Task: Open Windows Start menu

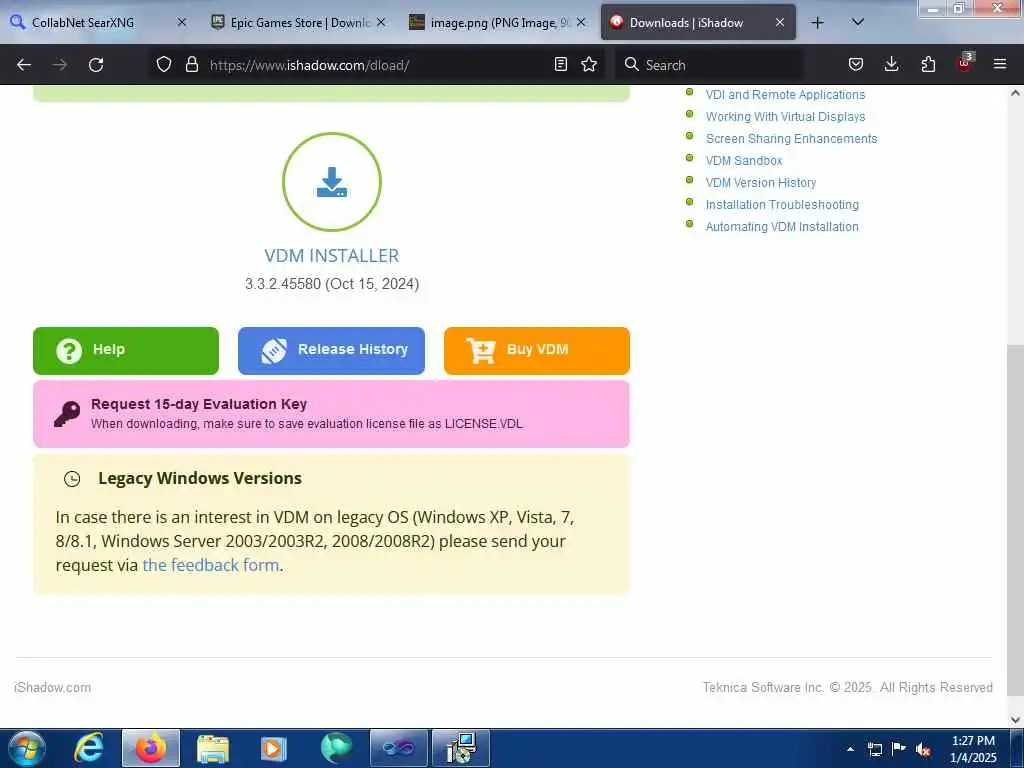Action: pyautogui.click(x=27, y=748)
